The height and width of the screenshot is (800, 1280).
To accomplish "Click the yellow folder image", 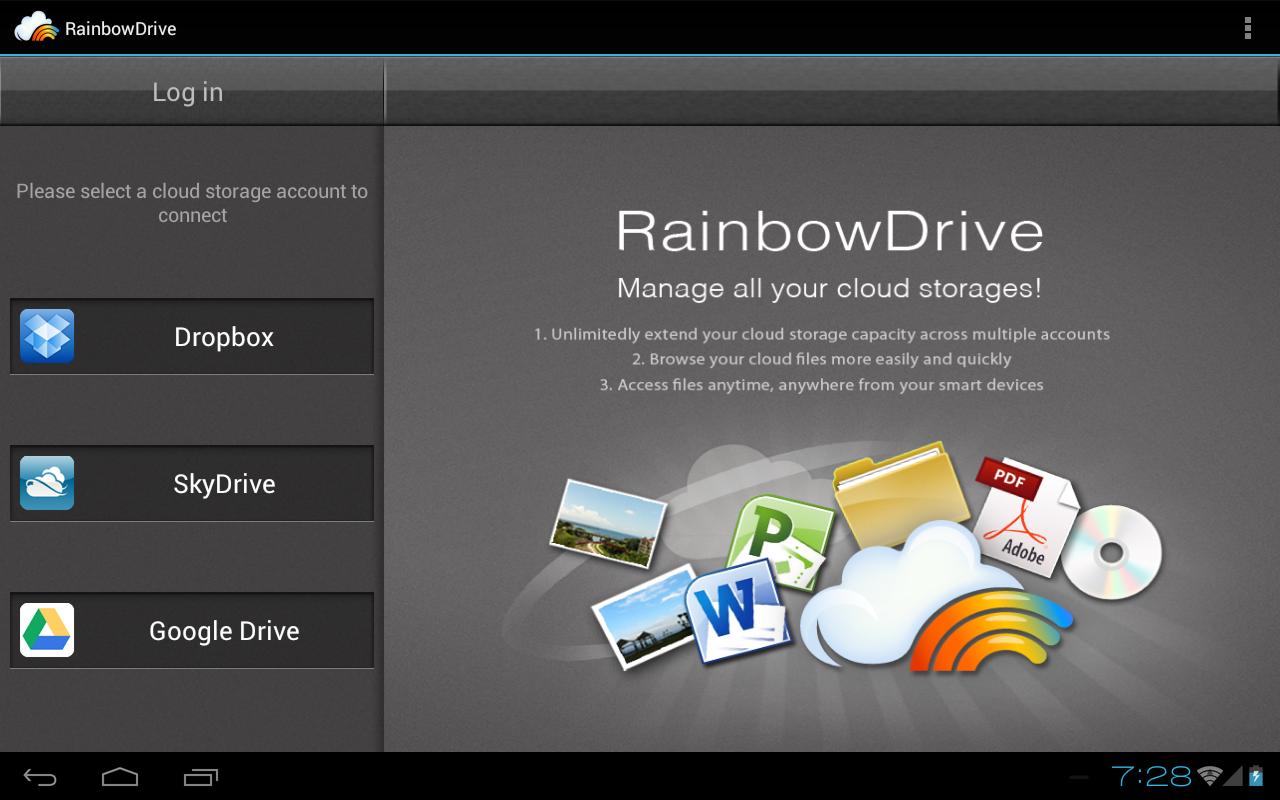I will point(902,496).
